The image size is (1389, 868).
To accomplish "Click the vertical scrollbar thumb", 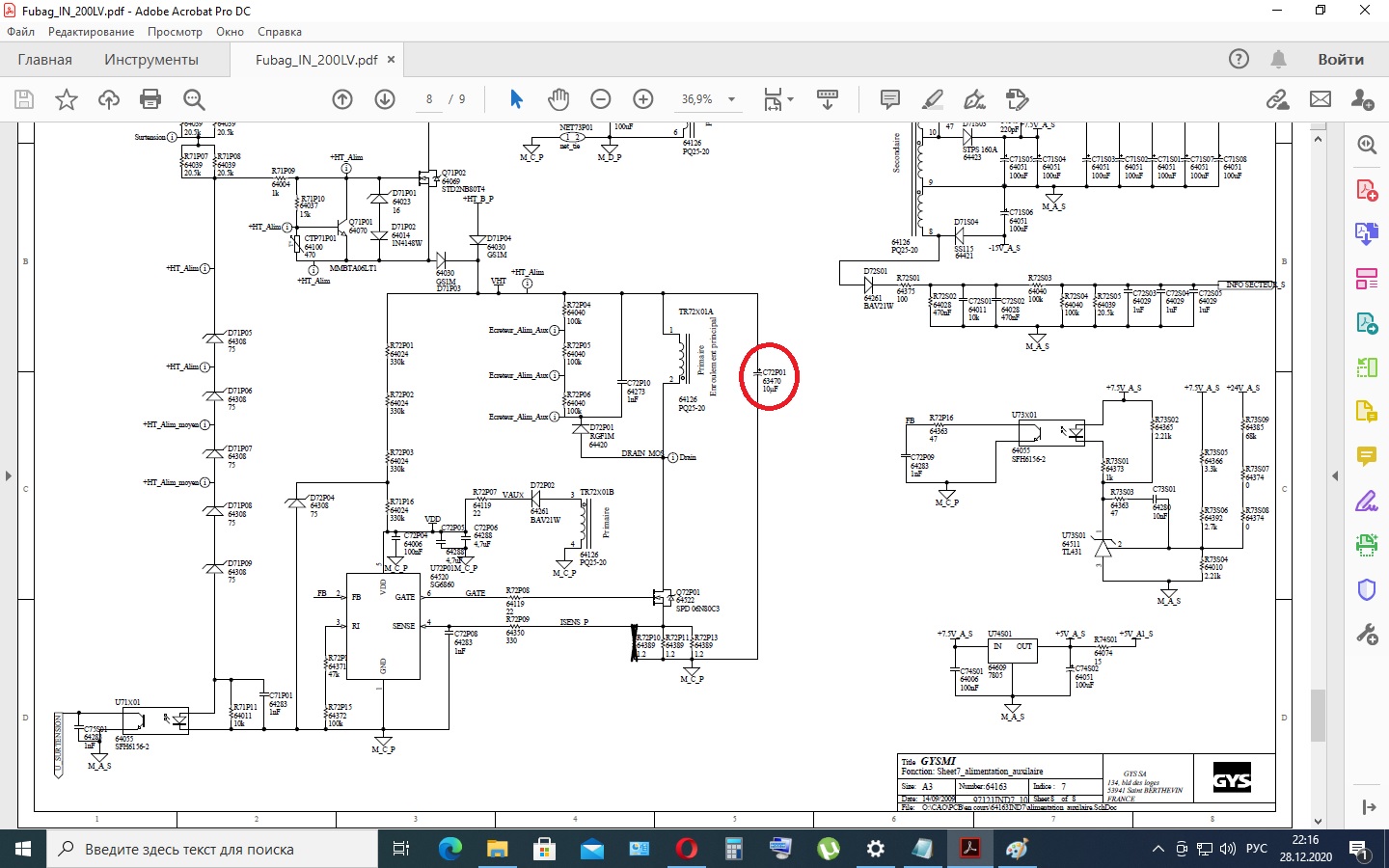I will pyautogui.click(x=1318, y=716).
